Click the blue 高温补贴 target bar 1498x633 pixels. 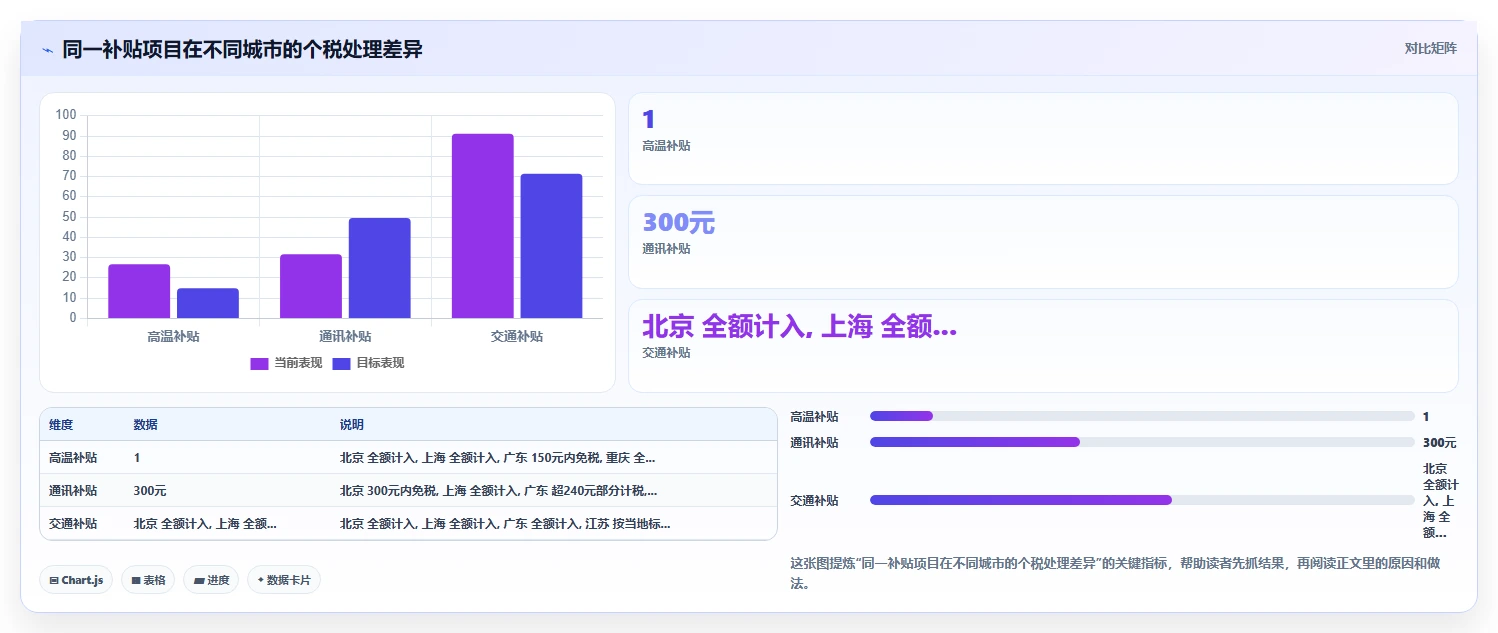pos(208,303)
